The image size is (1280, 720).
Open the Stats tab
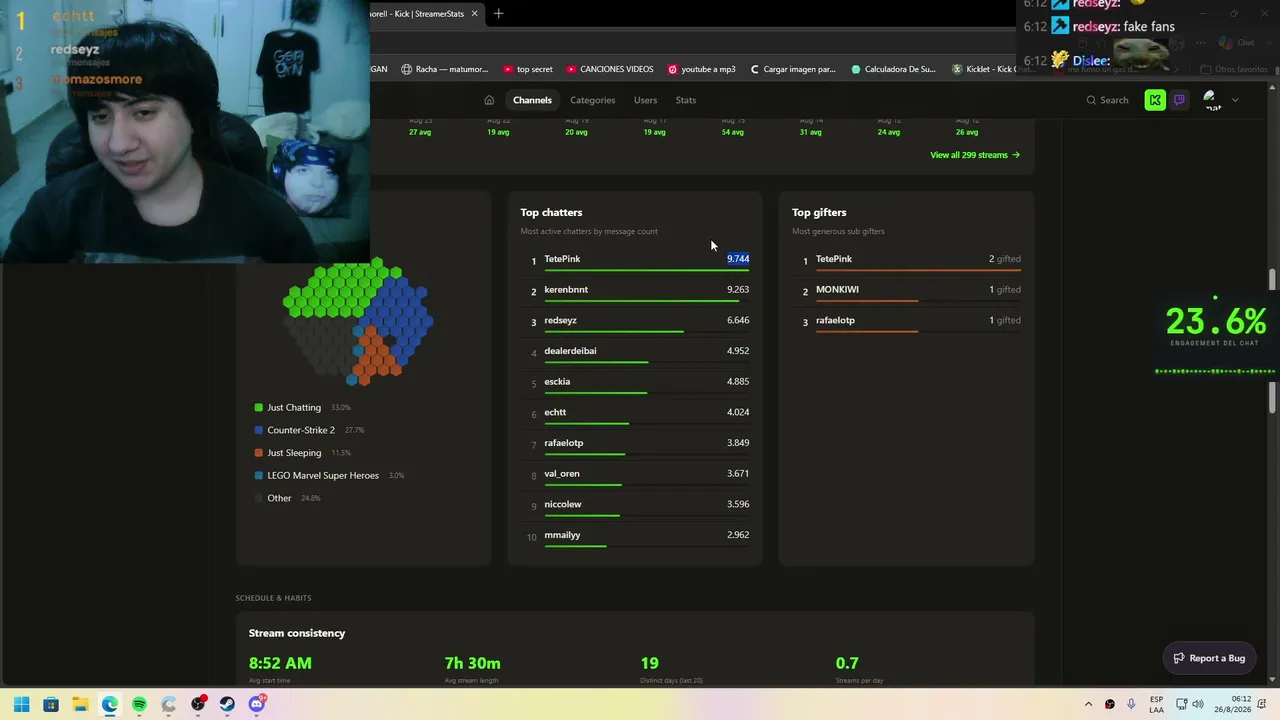point(685,100)
